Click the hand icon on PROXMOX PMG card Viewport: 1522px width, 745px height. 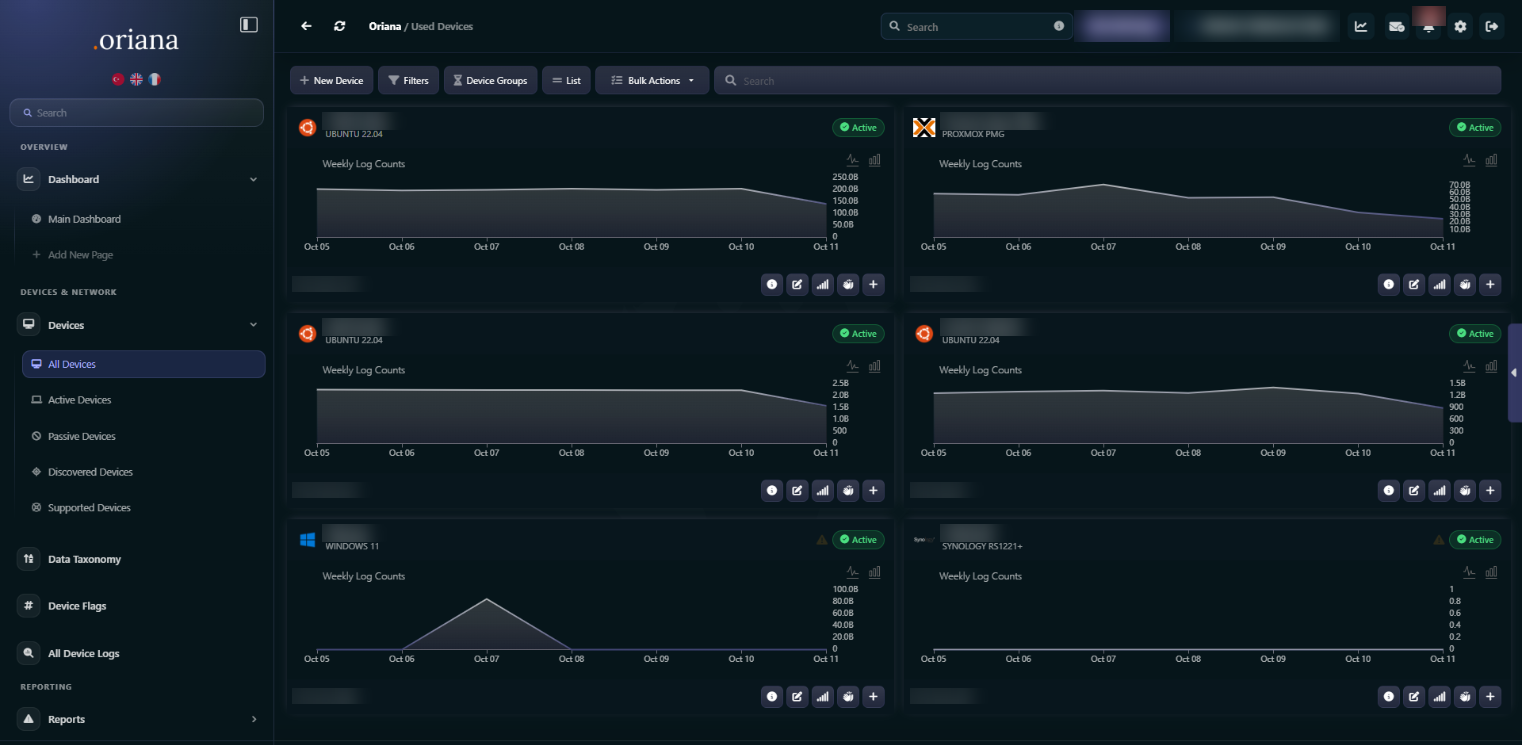tap(1465, 284)
